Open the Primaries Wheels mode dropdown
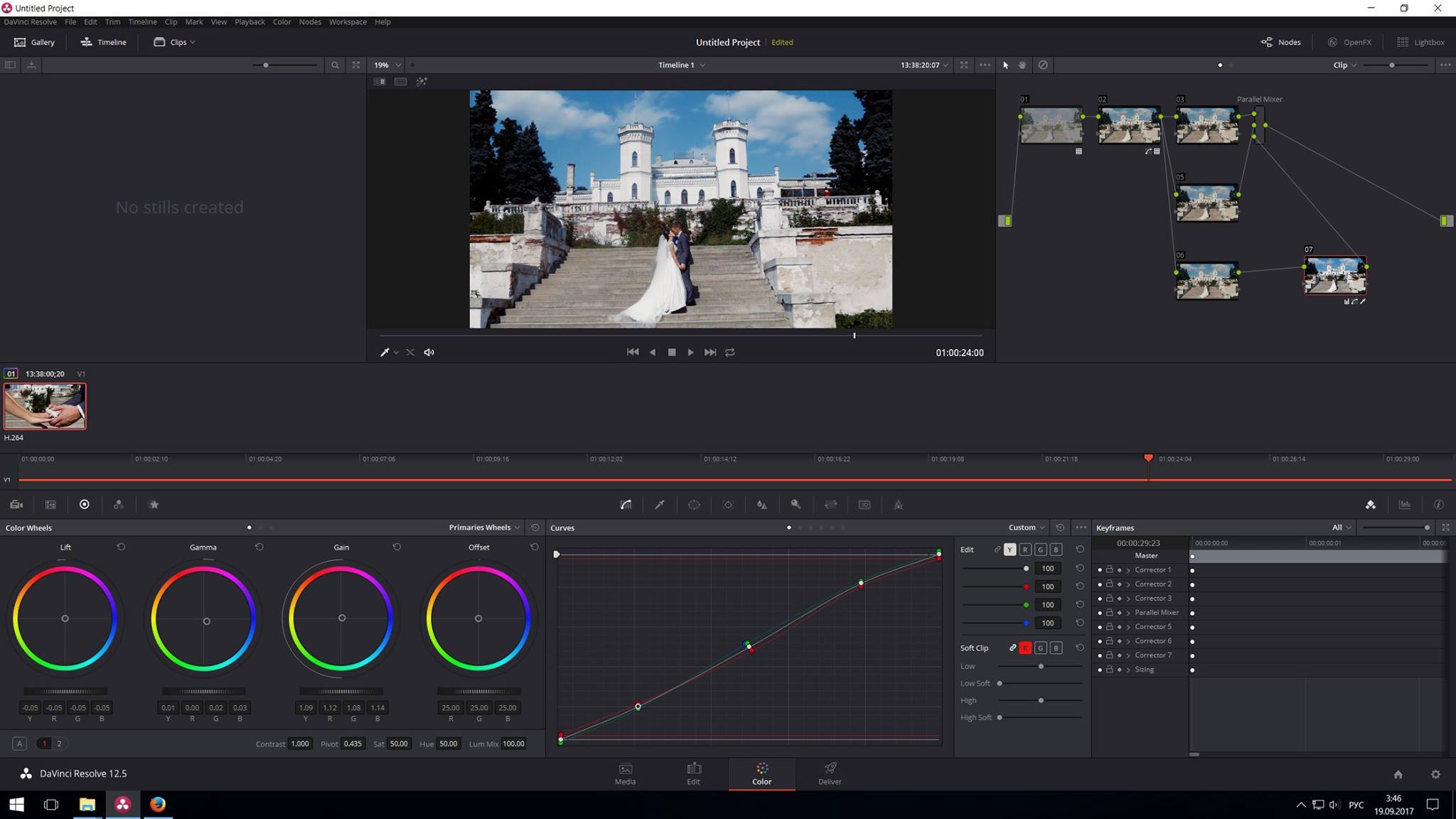1456x819 pixels. [484, 528]
